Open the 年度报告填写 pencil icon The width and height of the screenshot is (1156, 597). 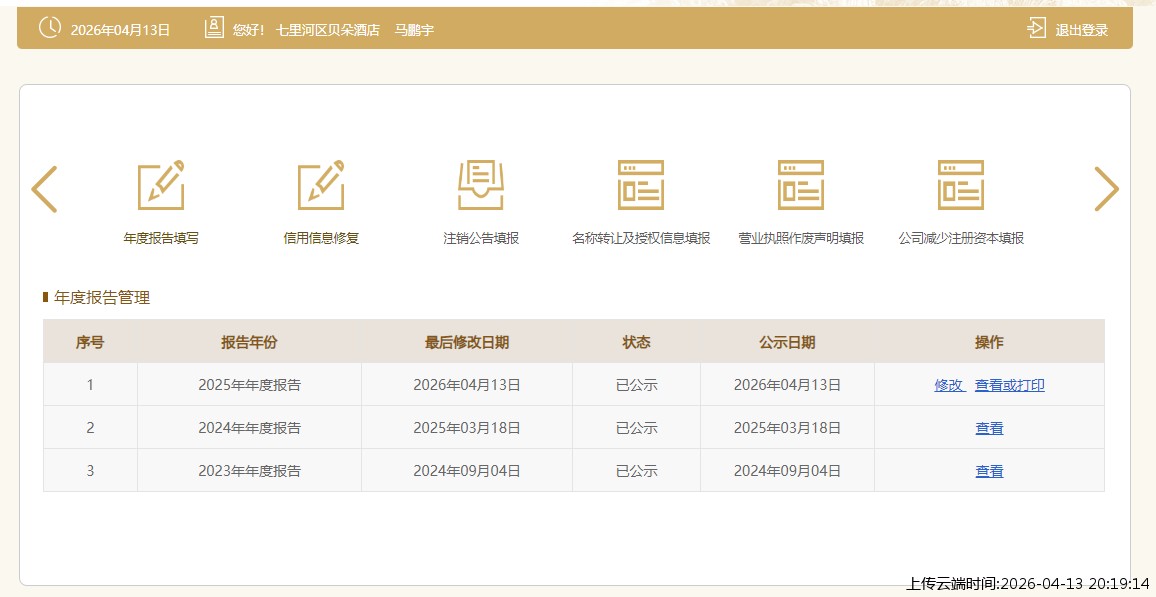(160, 186)
